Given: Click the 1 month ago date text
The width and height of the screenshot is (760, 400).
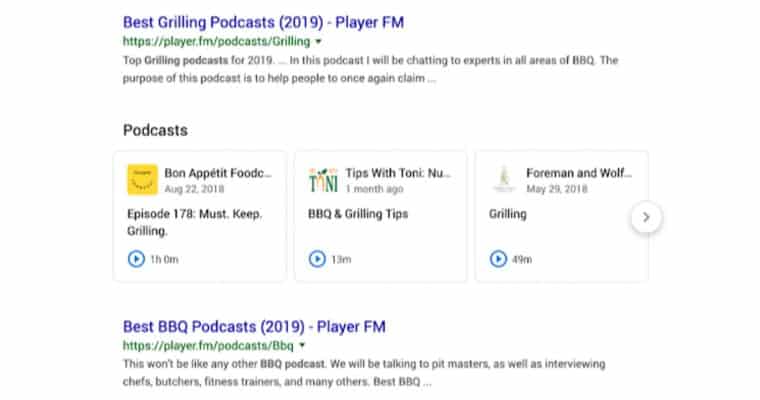Looking at the screenshot, I should coord(374,189).
